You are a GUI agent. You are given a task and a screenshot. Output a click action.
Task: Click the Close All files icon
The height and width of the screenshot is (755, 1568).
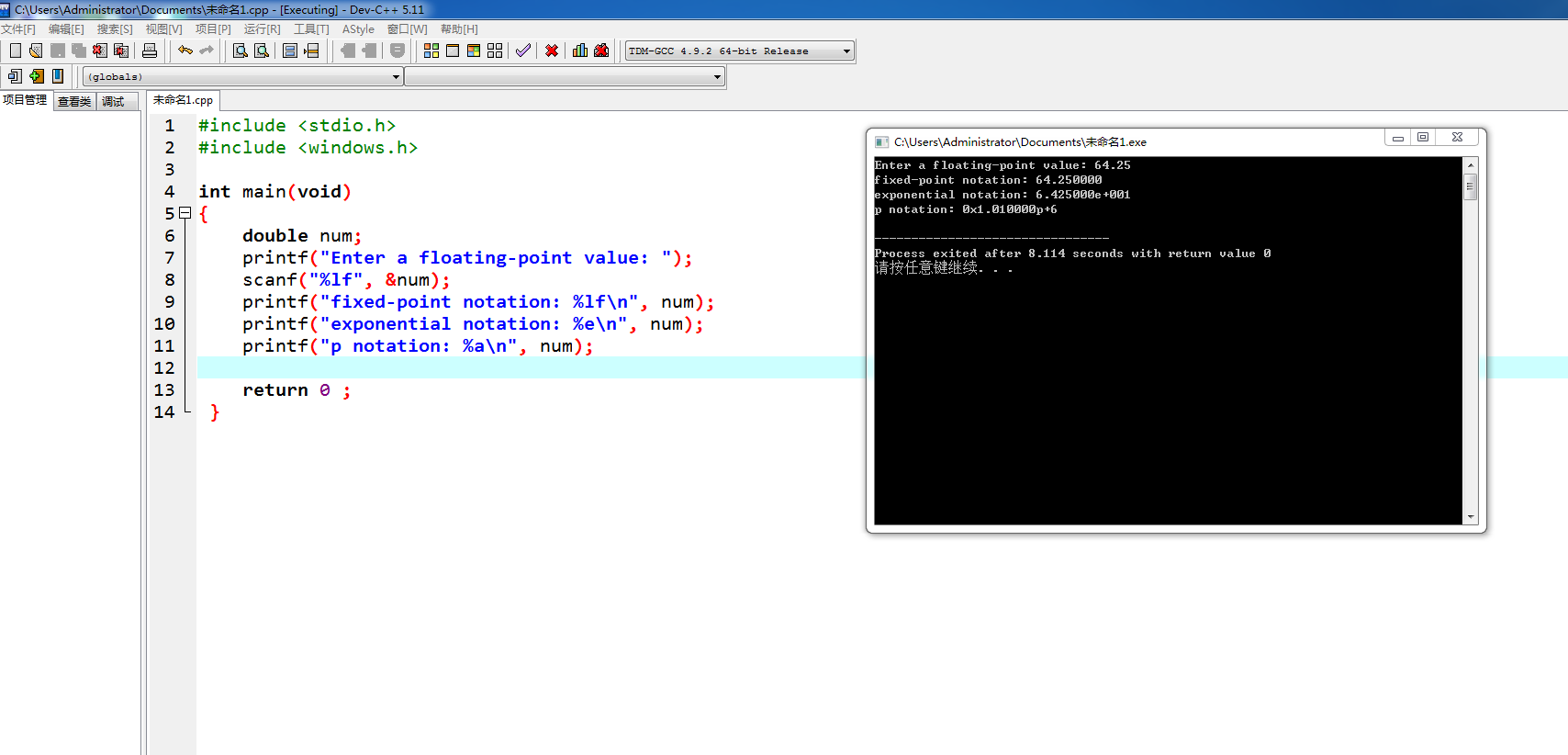pyautogui.click(x=120, y=51)
